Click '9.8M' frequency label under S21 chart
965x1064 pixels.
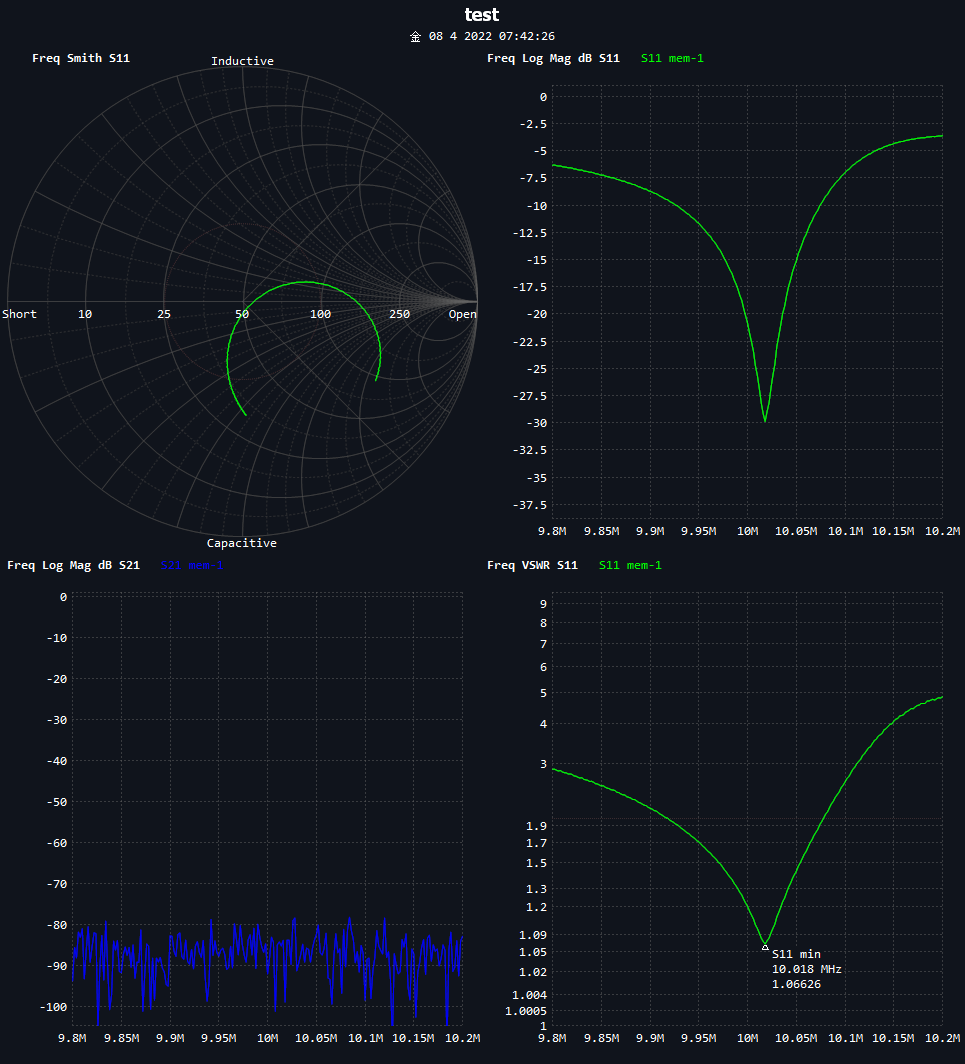[73, 1038]
